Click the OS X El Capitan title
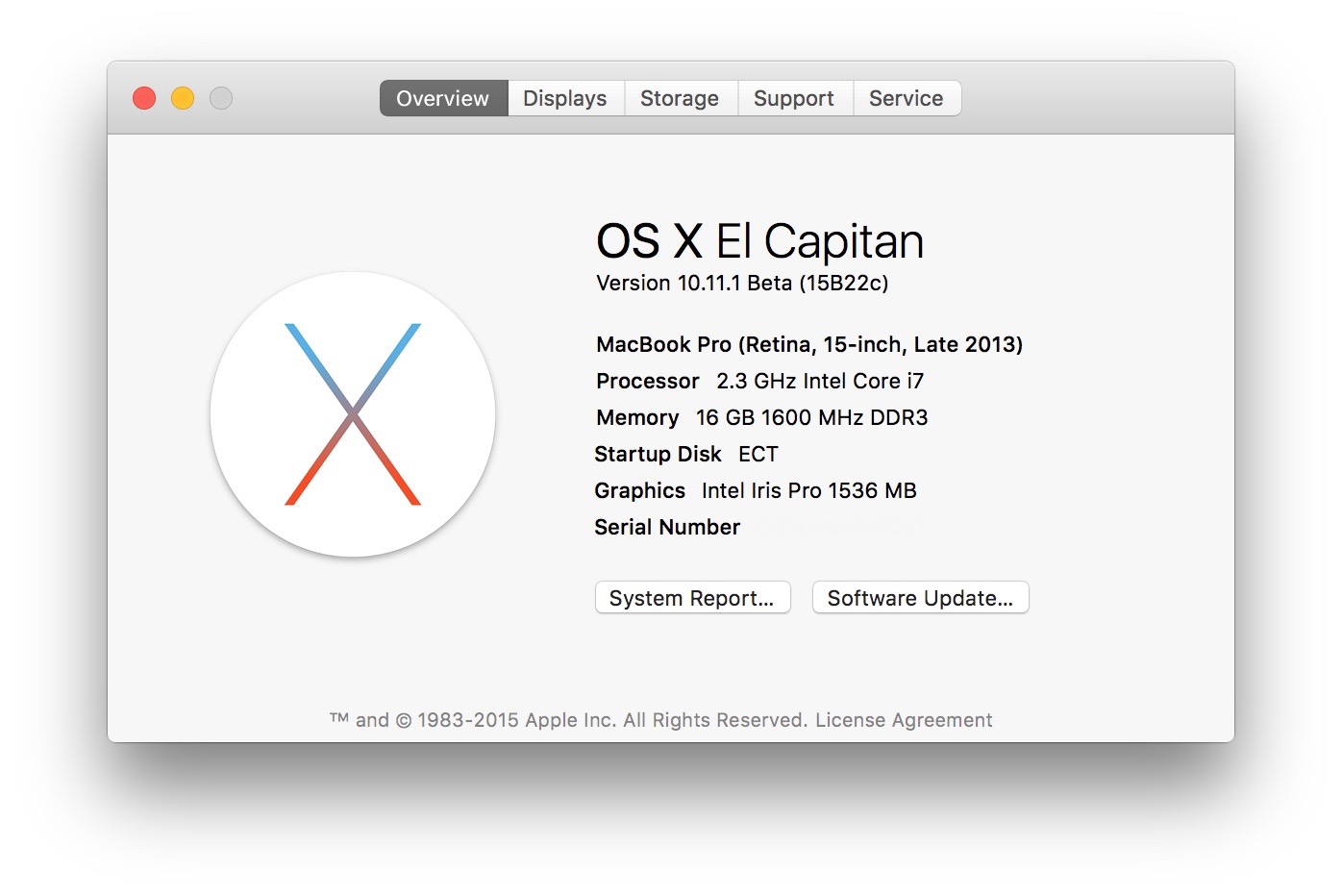Viewport: 1342px width, 896px height. 759,240
